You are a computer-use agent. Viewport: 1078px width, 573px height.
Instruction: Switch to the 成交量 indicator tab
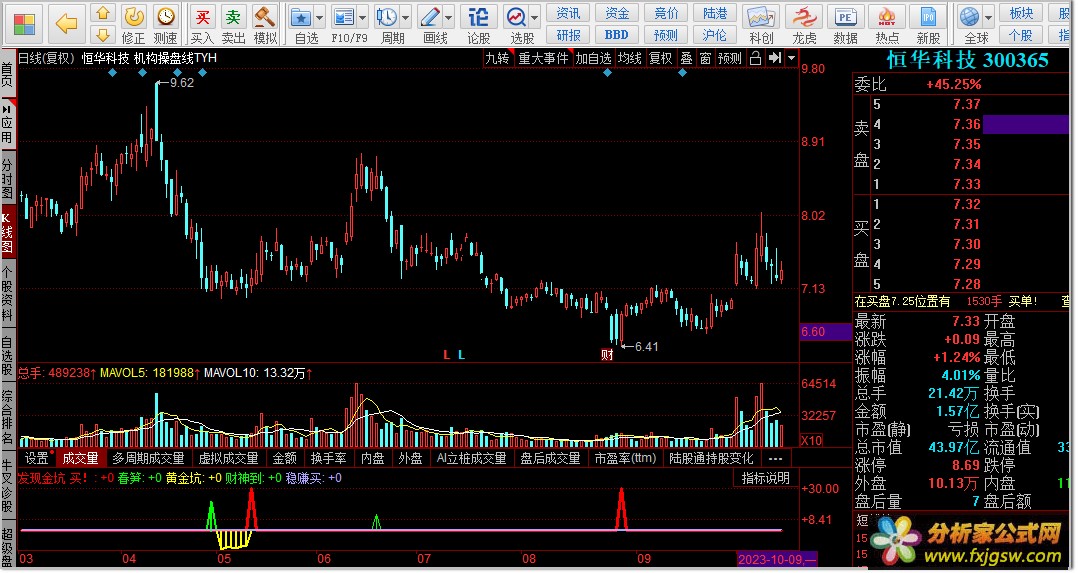(80, 458)
